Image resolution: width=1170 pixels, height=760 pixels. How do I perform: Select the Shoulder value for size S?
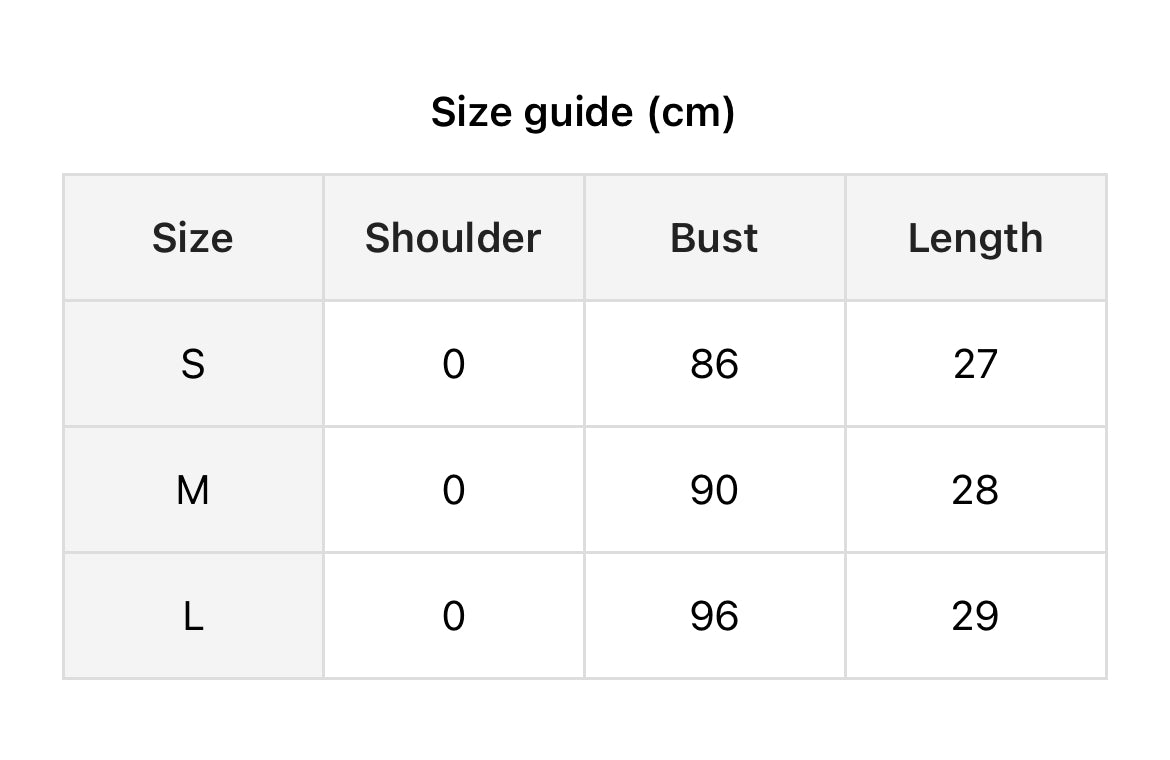(453, 364)
